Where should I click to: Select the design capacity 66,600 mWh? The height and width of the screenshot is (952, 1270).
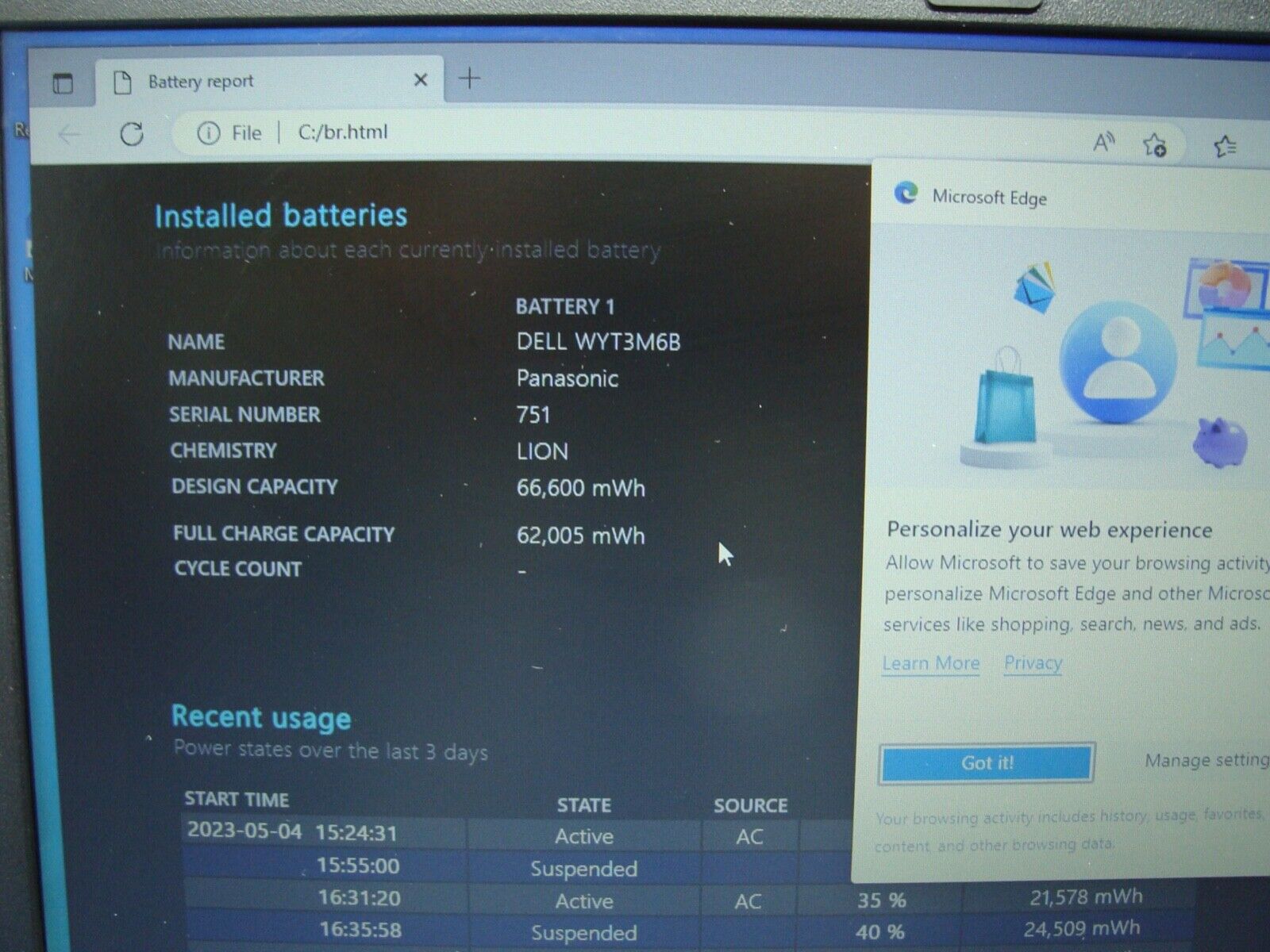580,488
